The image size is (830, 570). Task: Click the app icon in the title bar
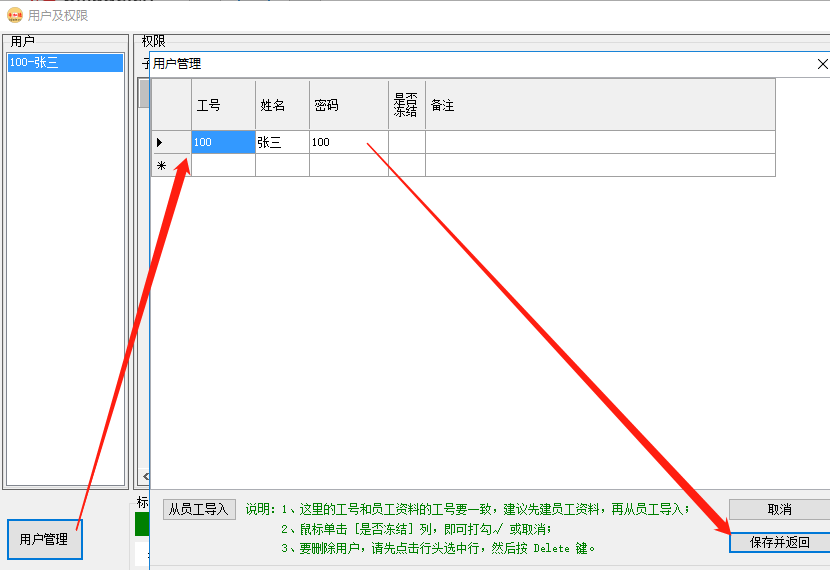(x=14, y=15)
